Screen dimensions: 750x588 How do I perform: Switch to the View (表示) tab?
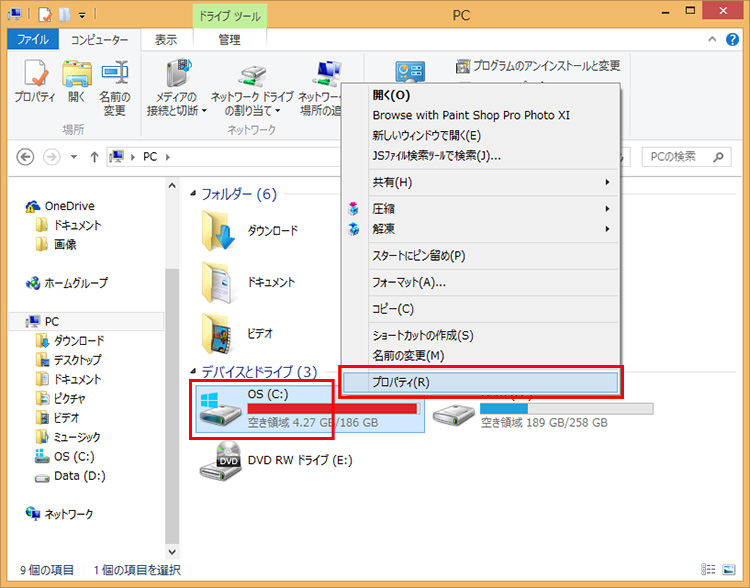[x=166, y=40]
